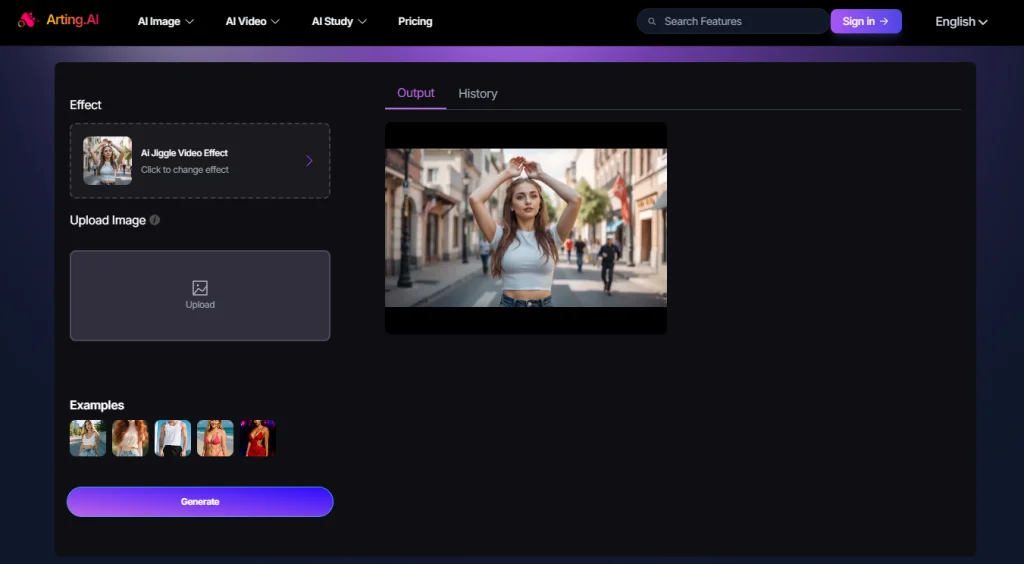Click the Ai Jiggle Video Effect thumbnail
This screenshot has width=1024, height=564.
click(x=107, y=161)
